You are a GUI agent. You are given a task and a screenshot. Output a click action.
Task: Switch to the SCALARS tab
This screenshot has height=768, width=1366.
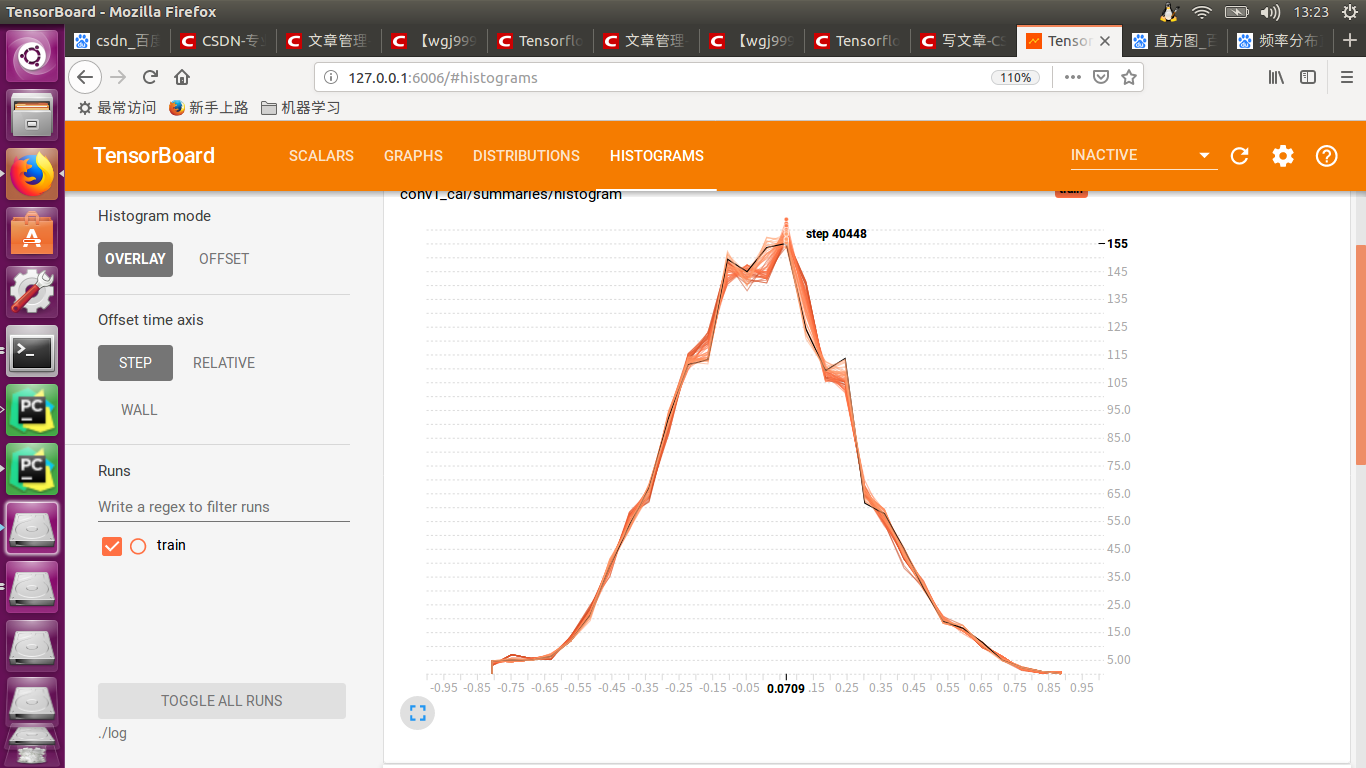coord(321,156)
